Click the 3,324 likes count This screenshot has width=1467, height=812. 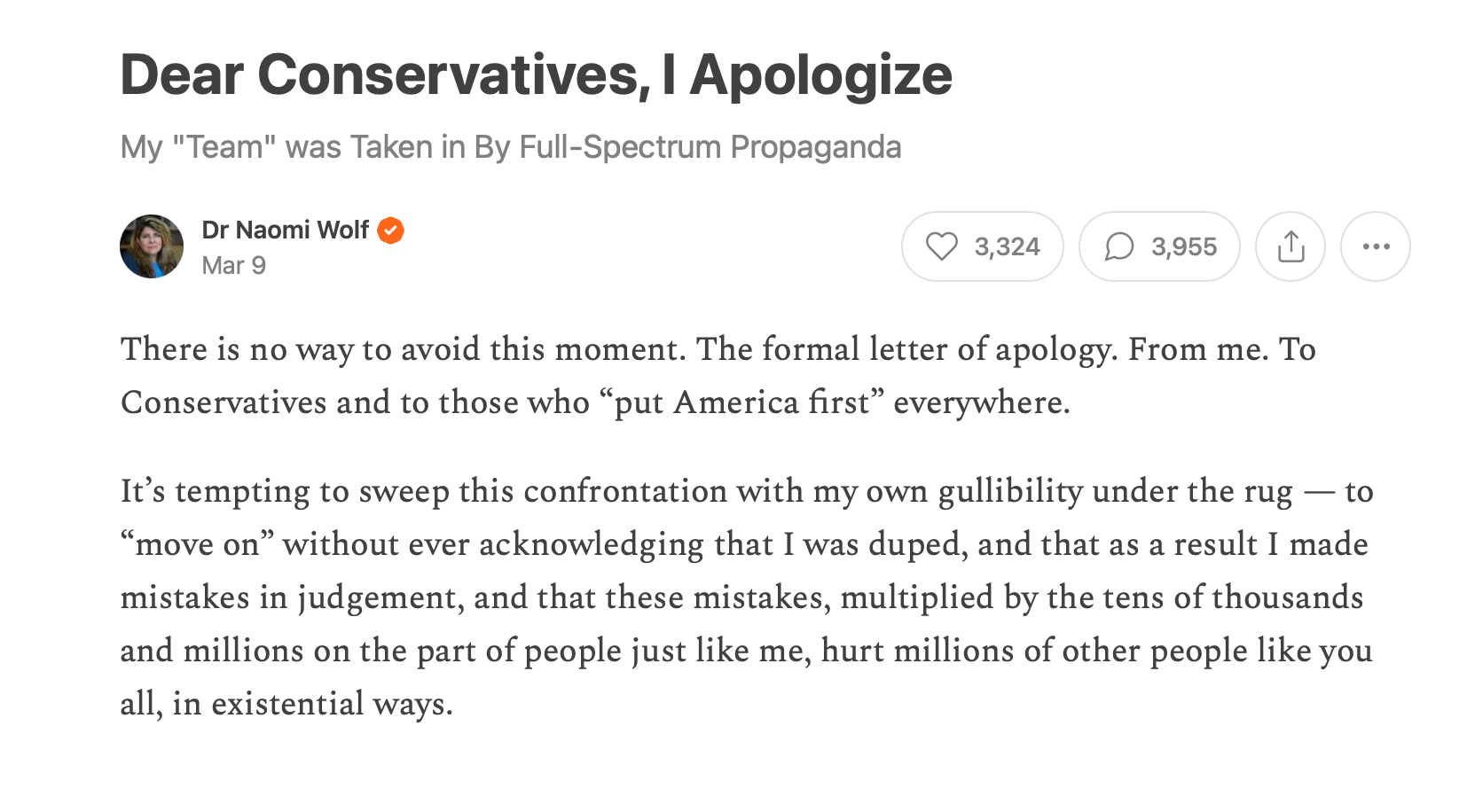pyautogui.click(x=1007, y=246)
